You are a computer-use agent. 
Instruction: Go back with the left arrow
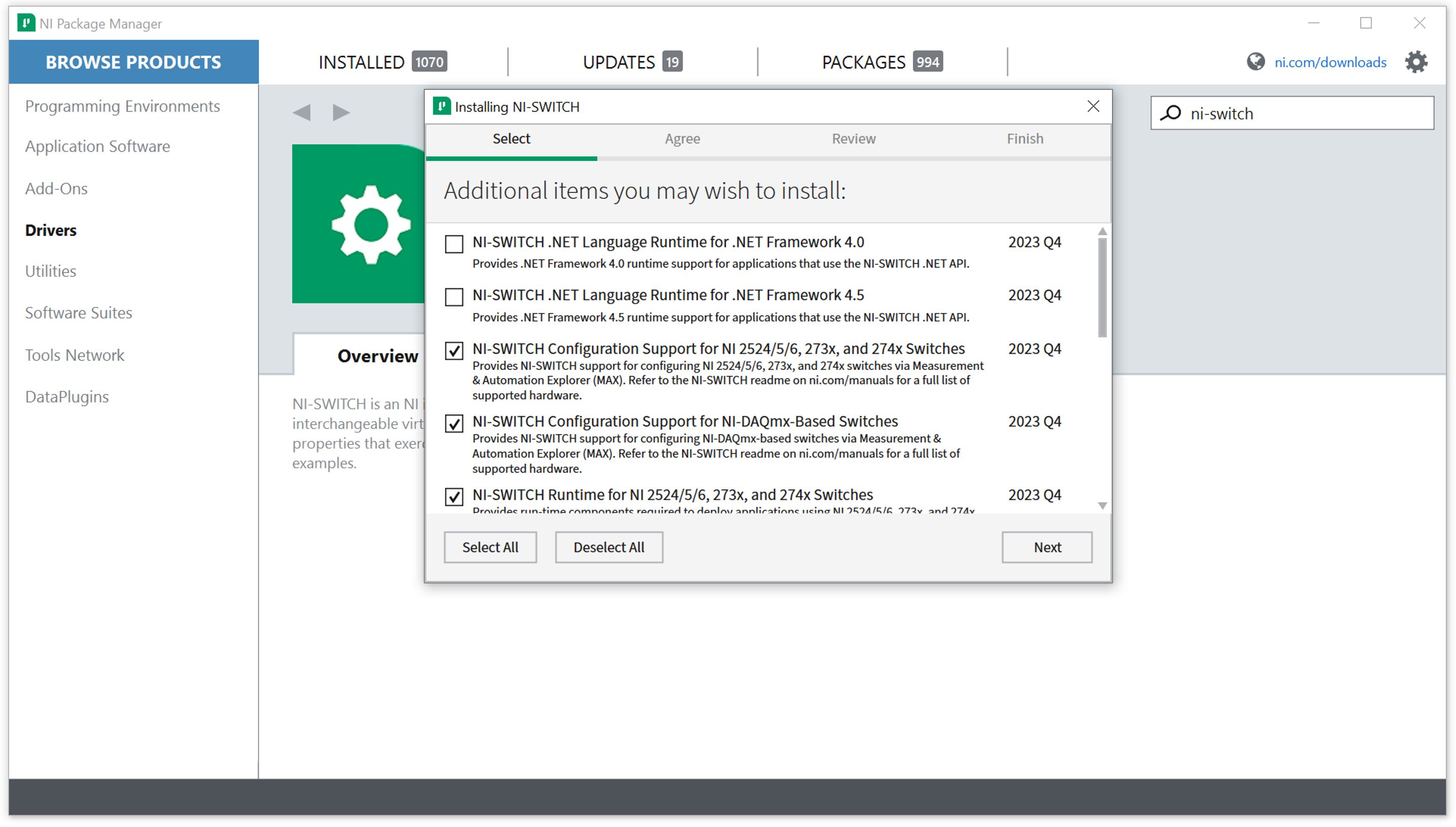(x=301, y=112)
